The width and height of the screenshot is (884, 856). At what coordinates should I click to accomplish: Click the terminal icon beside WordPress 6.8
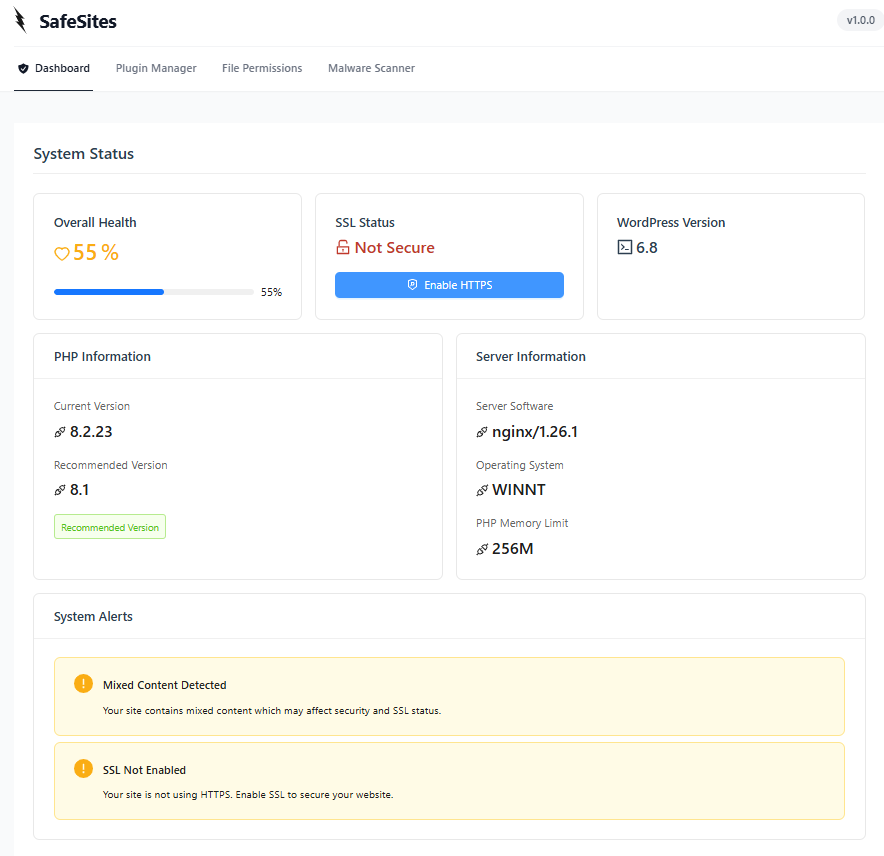click(x=625, y=248)
